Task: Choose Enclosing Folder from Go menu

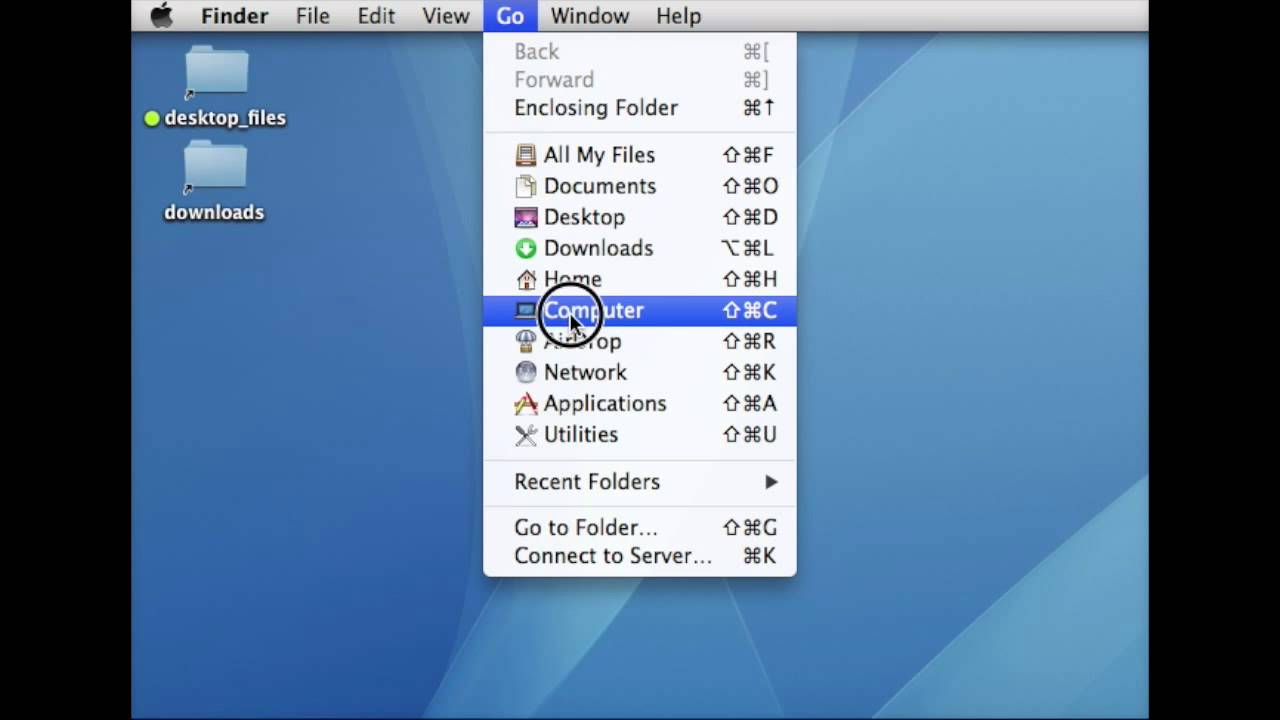Action: click(640, 107)
